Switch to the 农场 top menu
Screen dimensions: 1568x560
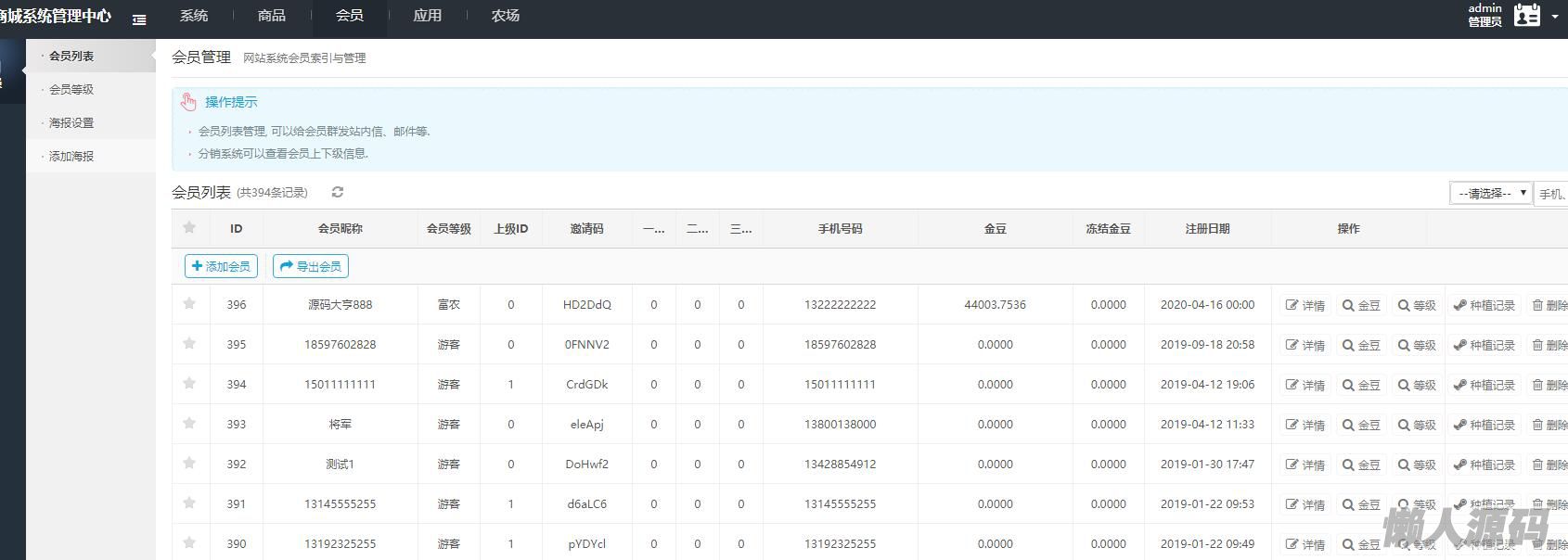505,16
